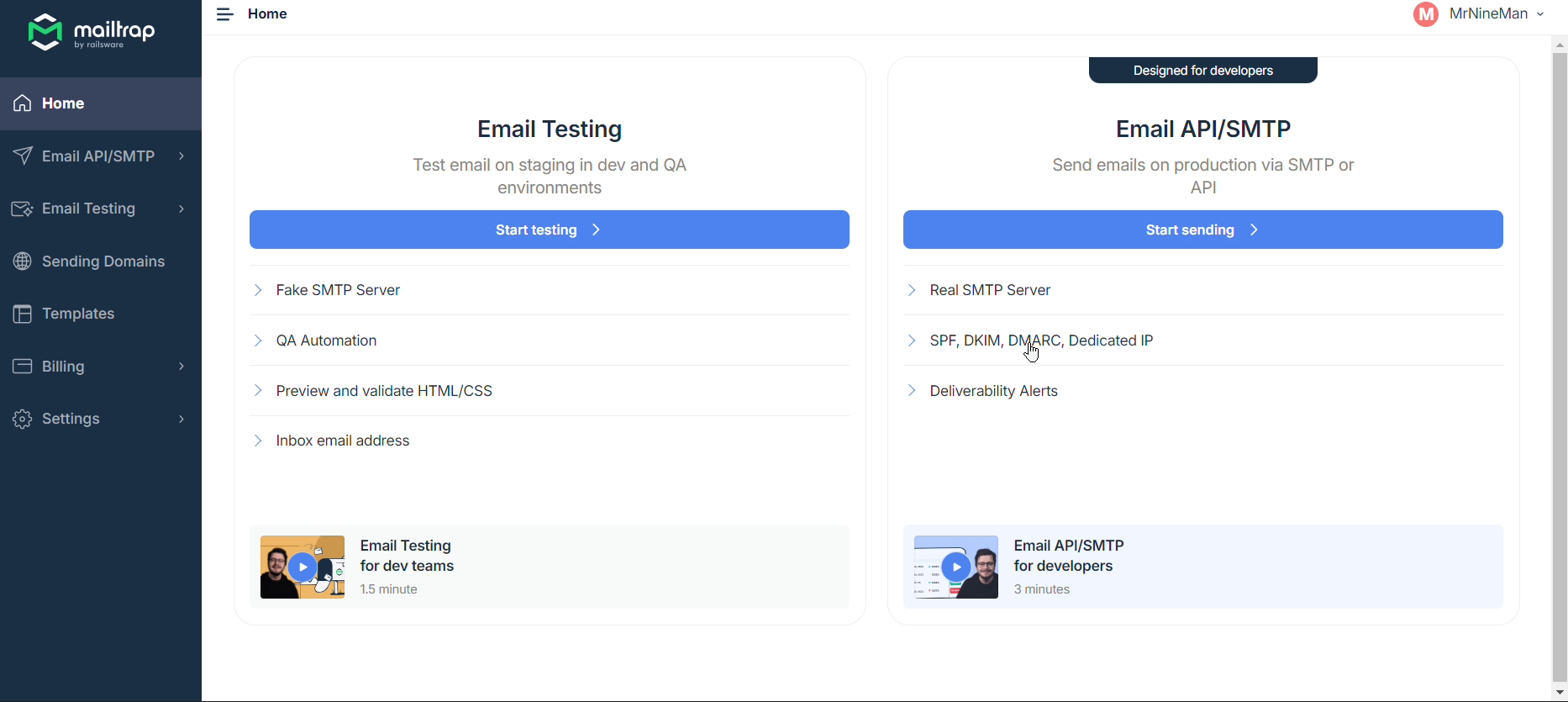Play the Email API/SMTP for developers video
This screenshot has width=1568, height=702.
point(956,567)
